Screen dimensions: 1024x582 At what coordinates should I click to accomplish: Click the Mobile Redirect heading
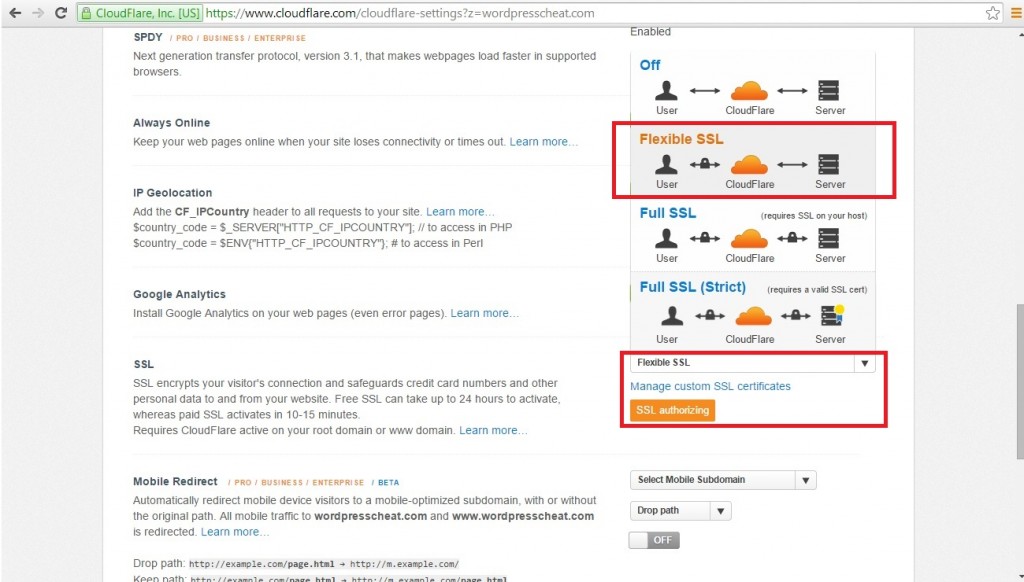coord(175,481)
